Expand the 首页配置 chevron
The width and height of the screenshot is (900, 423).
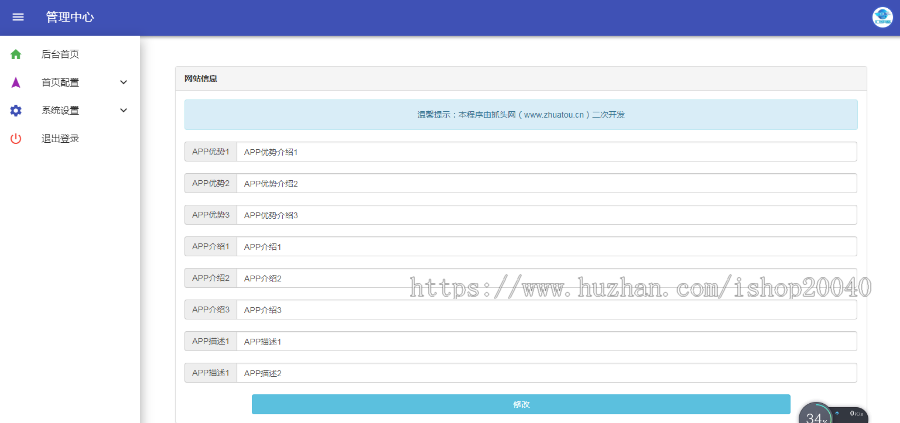(x=123, y=83)
